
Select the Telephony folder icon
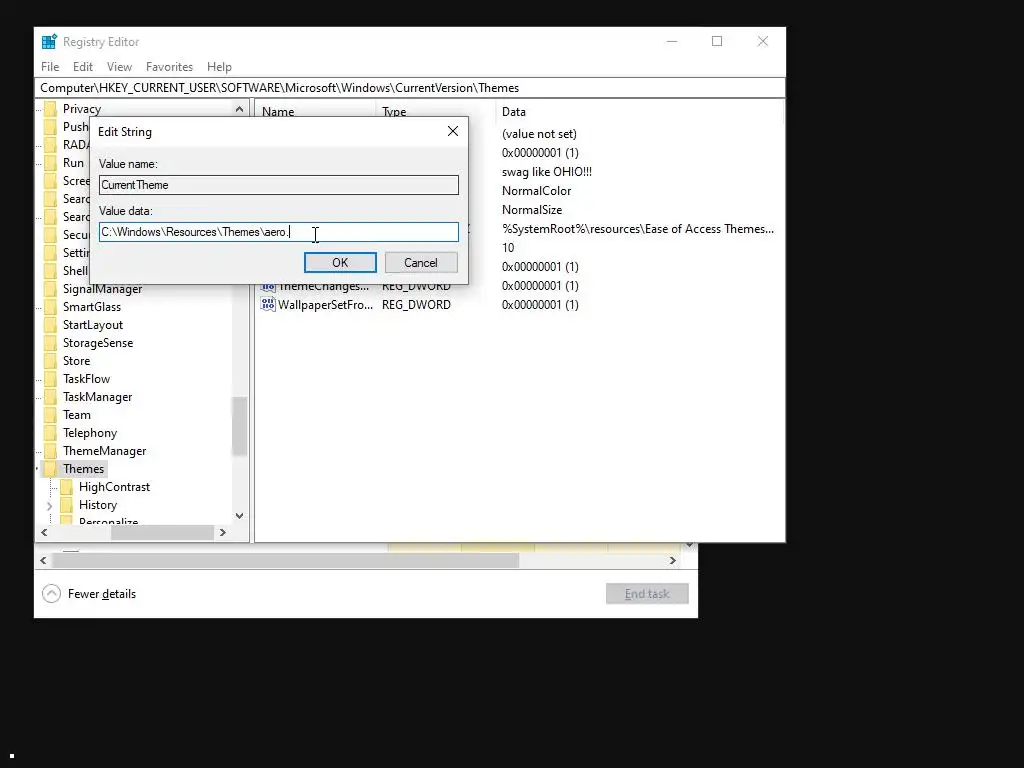pos(50,433)
